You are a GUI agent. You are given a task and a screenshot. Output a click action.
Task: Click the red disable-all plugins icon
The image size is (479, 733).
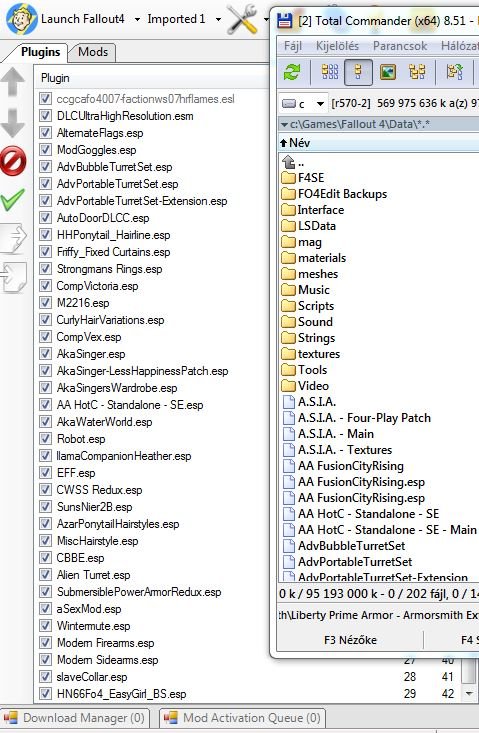13,161
